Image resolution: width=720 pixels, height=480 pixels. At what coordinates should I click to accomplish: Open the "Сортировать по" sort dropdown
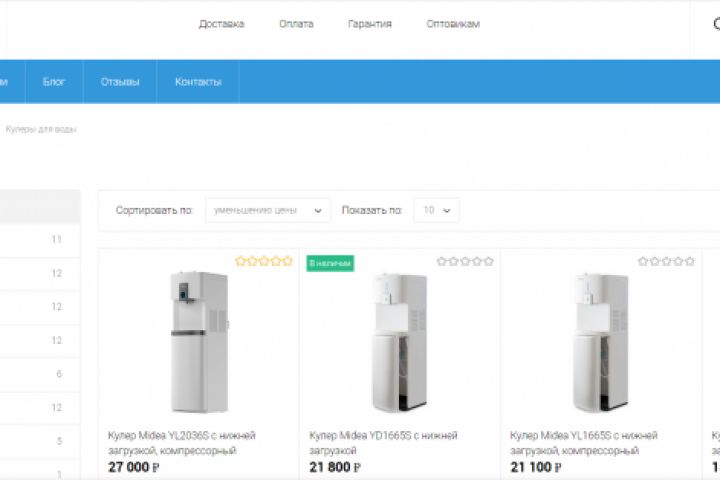click(267, 210)
